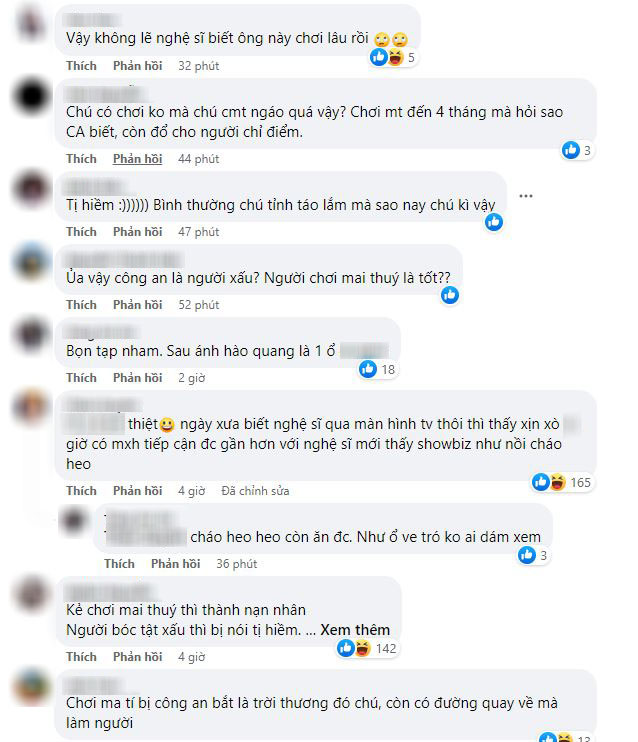Viewport: 638px width, 742px height.
Task: Click Thích under the 32 phút comment
Action: click(x=81, y=65)
